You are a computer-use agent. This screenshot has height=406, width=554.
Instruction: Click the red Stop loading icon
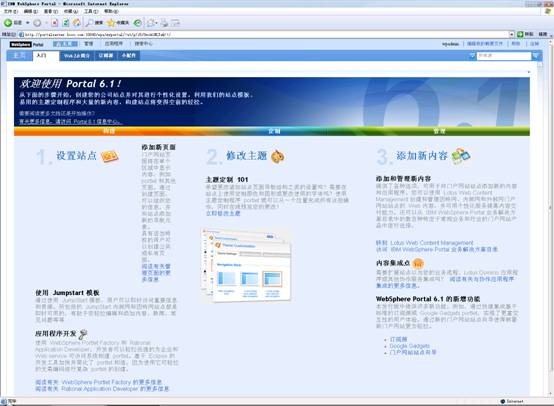tap(54, 23)
